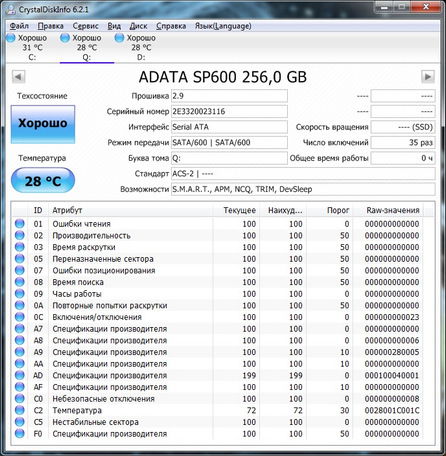Click the CrystalDiskInfo title bar app icon
This screenshot has height=456, width=446.
(11, 9)
